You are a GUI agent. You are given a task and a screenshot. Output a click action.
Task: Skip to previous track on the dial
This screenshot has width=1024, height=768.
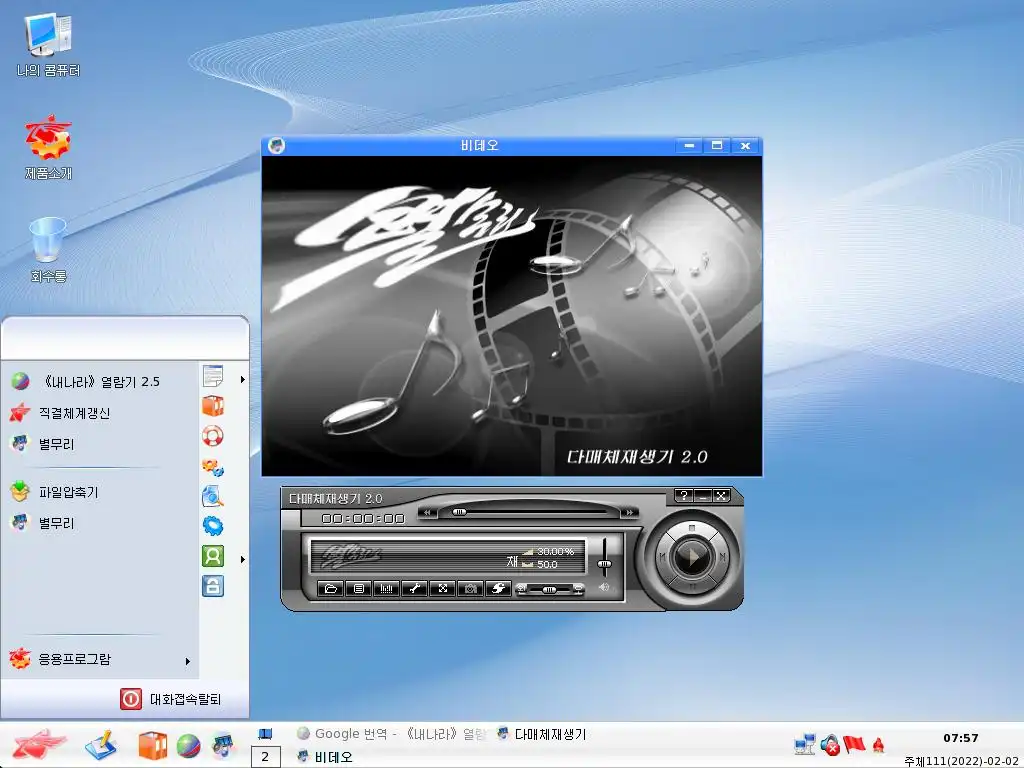point(662,557)
